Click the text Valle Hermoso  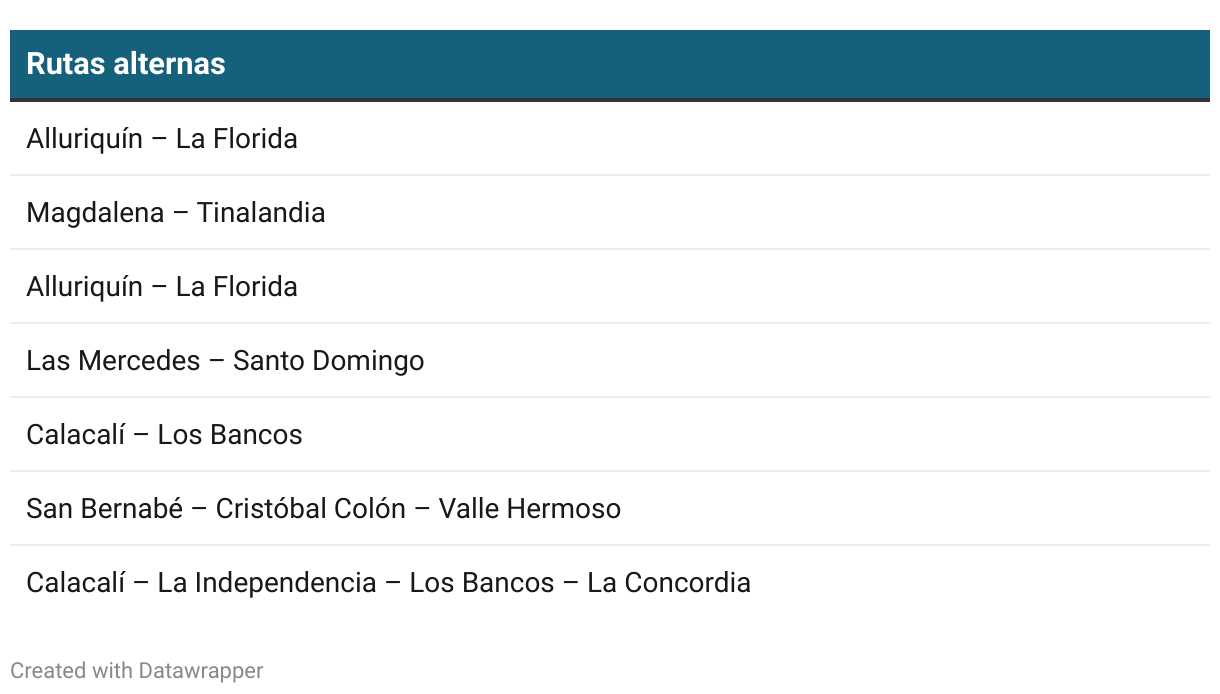click(x=530, y=509)
